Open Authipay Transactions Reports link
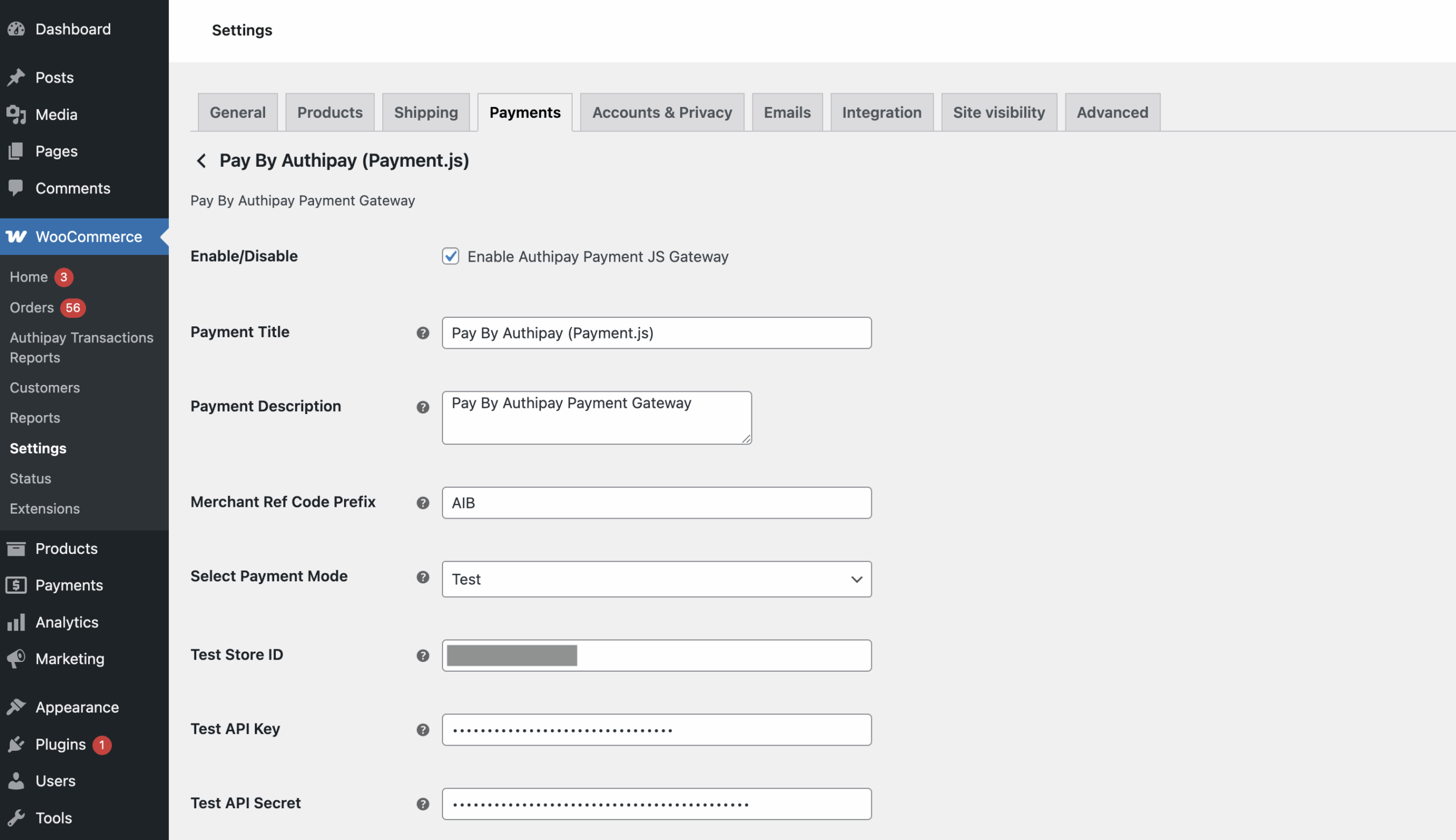The height and width of the screenshot is (840, 1456). click(81, 347)
